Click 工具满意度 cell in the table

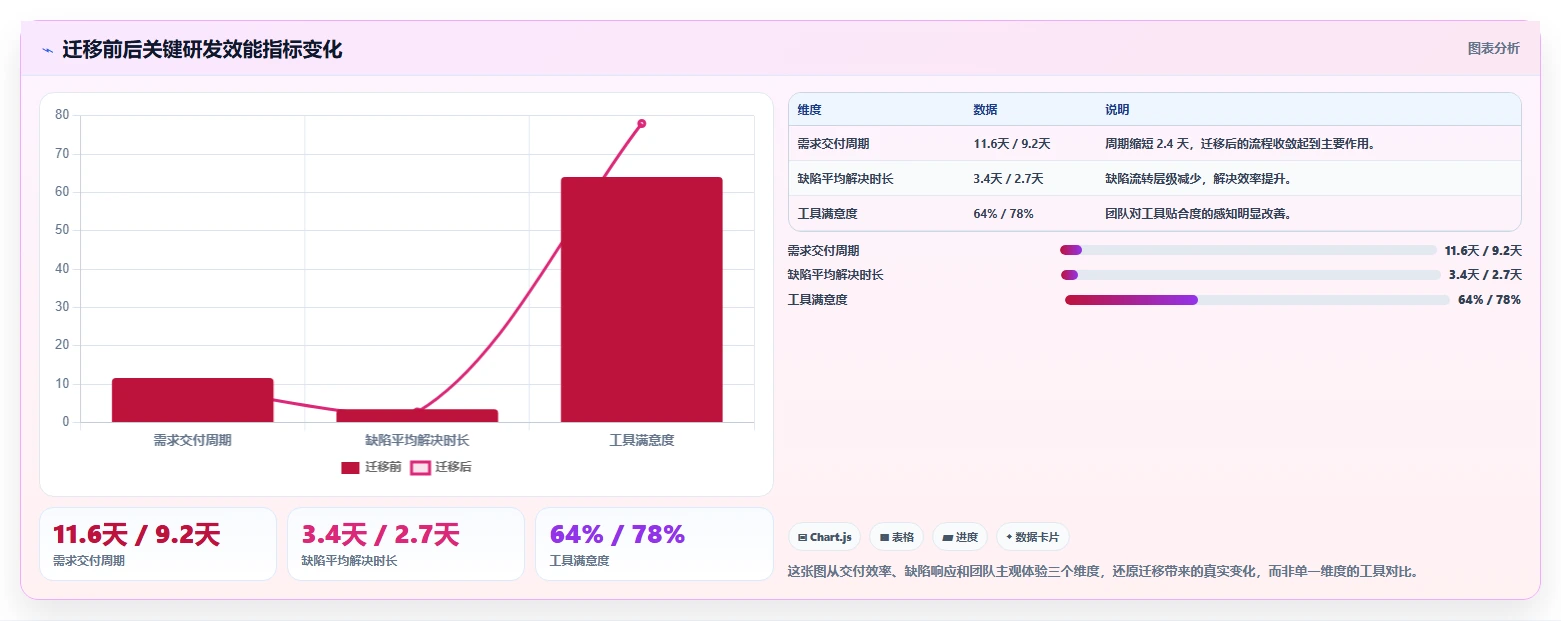827,214
